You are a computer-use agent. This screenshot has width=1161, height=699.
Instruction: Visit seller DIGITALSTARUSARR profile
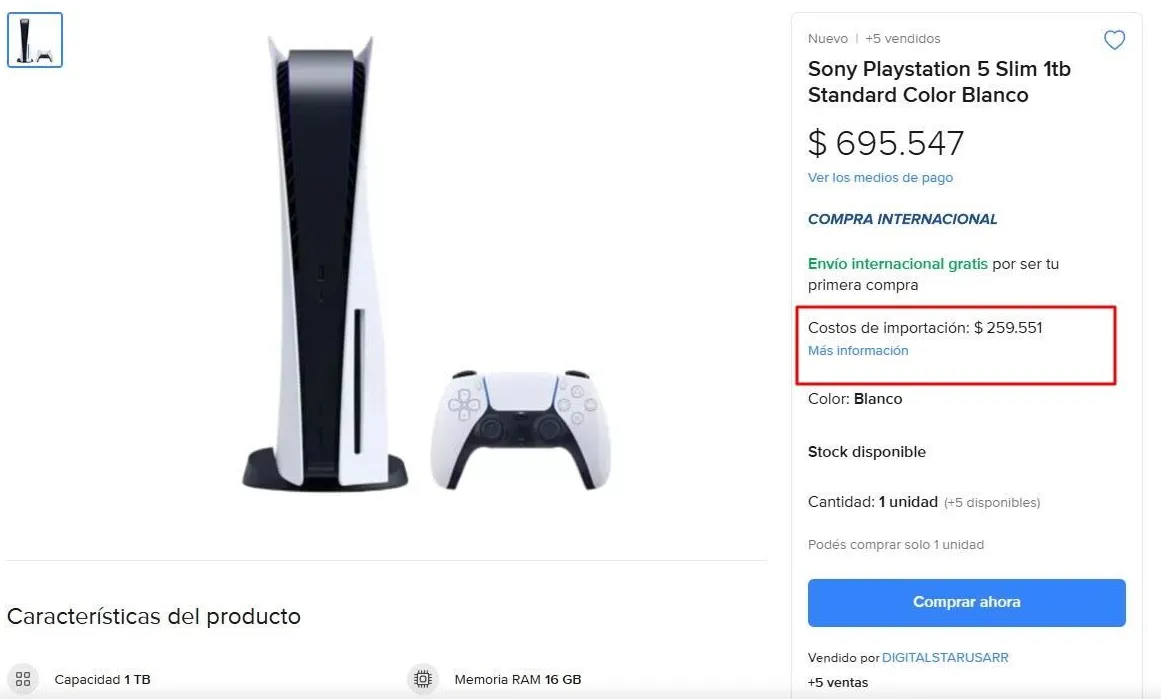click(x=944, y=658)
